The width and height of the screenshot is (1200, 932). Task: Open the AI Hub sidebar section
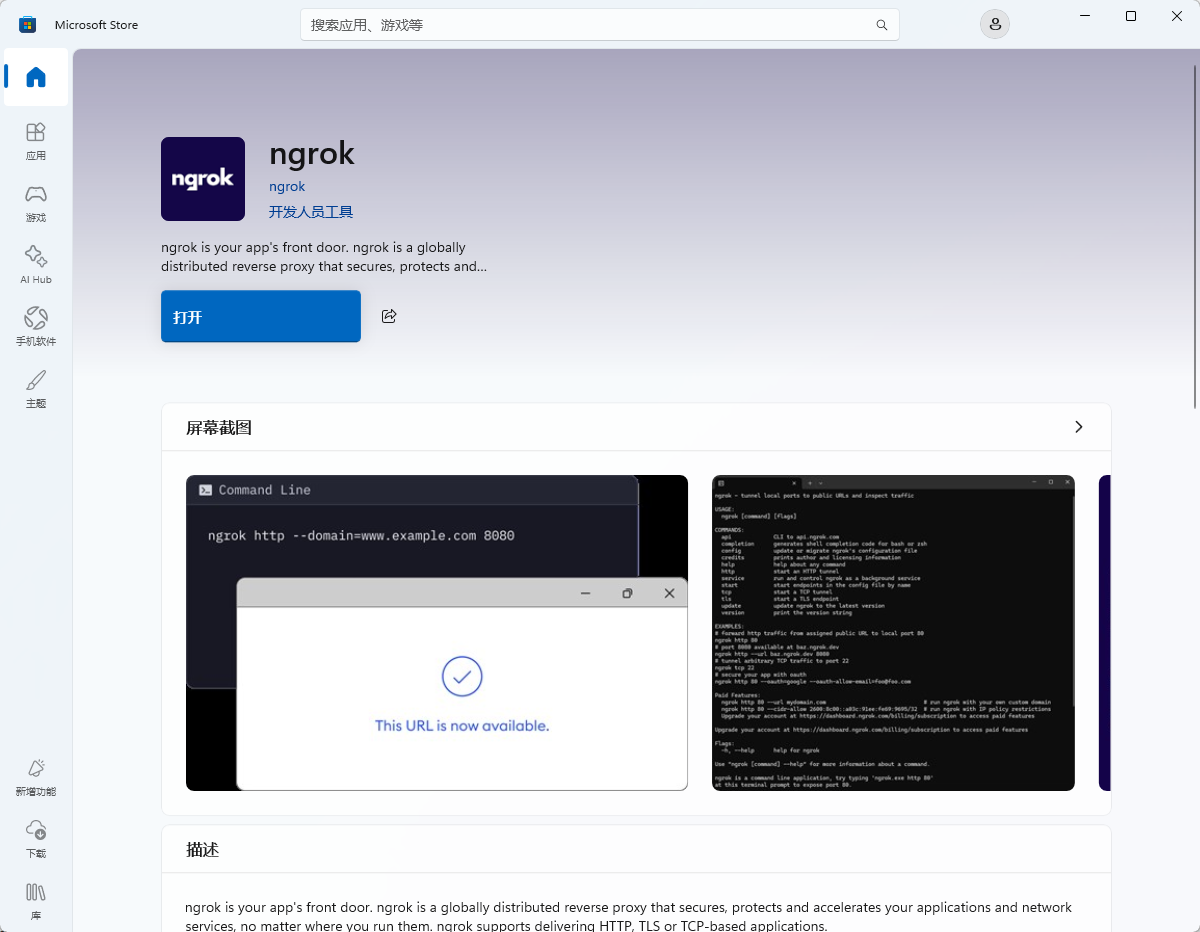[36, 265]
